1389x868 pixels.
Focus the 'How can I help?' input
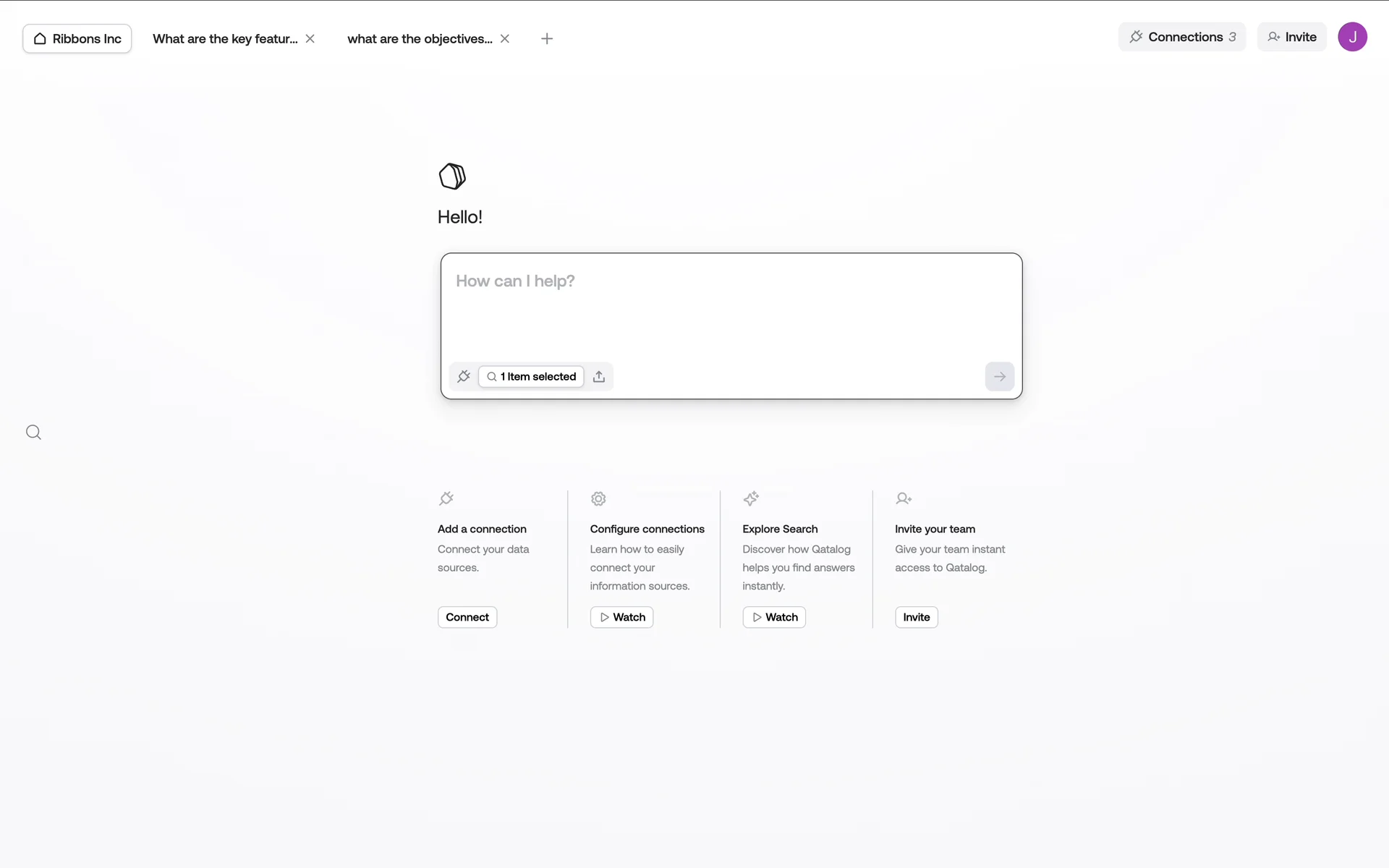pos(731,304)
